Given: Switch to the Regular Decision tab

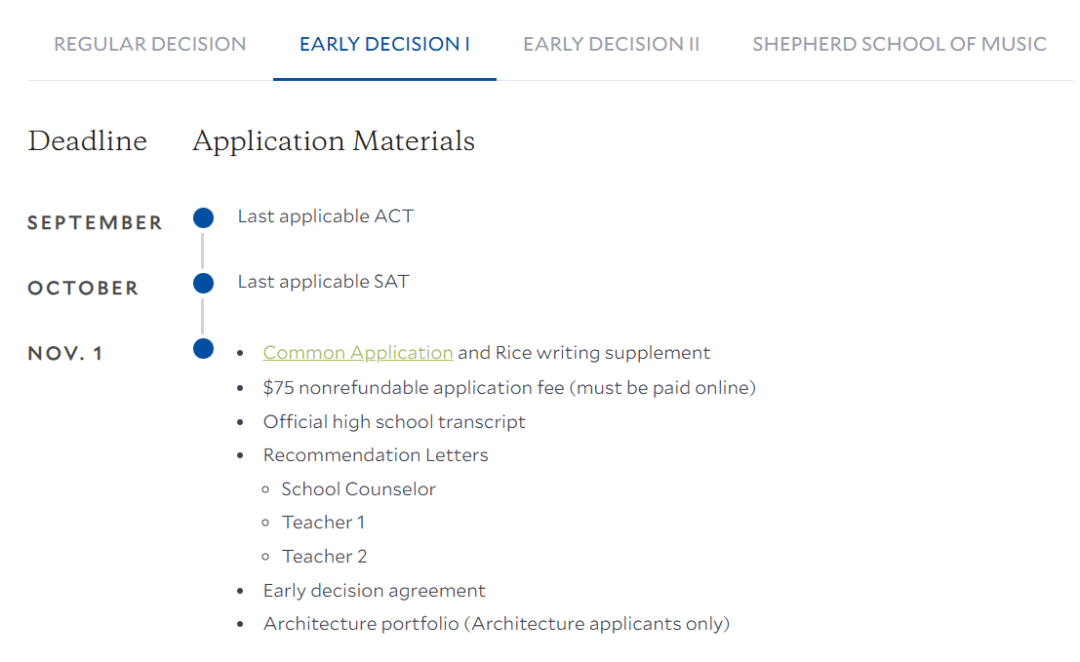Looking at the screenshot, I should pos(149,44).
